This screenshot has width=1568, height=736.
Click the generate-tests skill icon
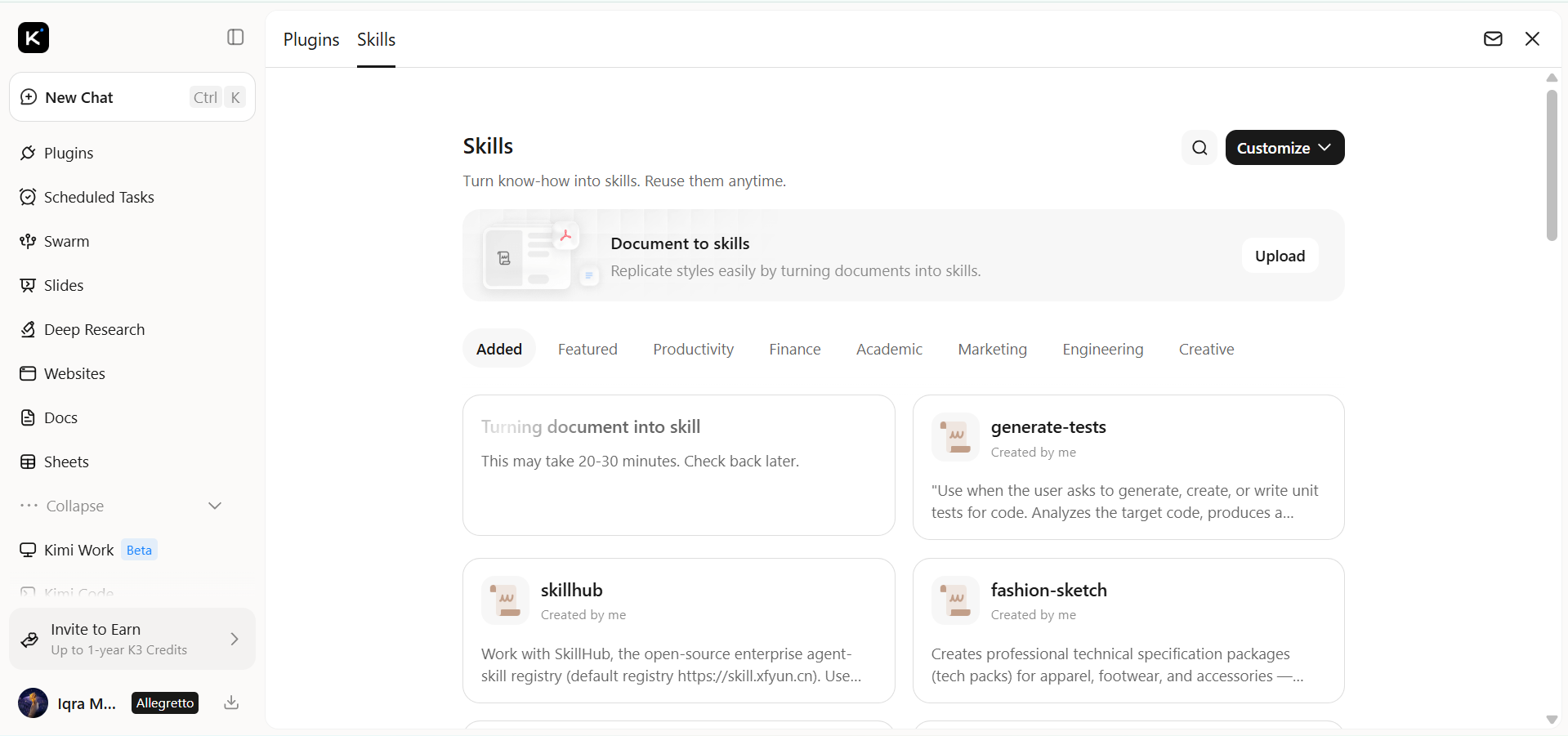[x=955, y=437]
